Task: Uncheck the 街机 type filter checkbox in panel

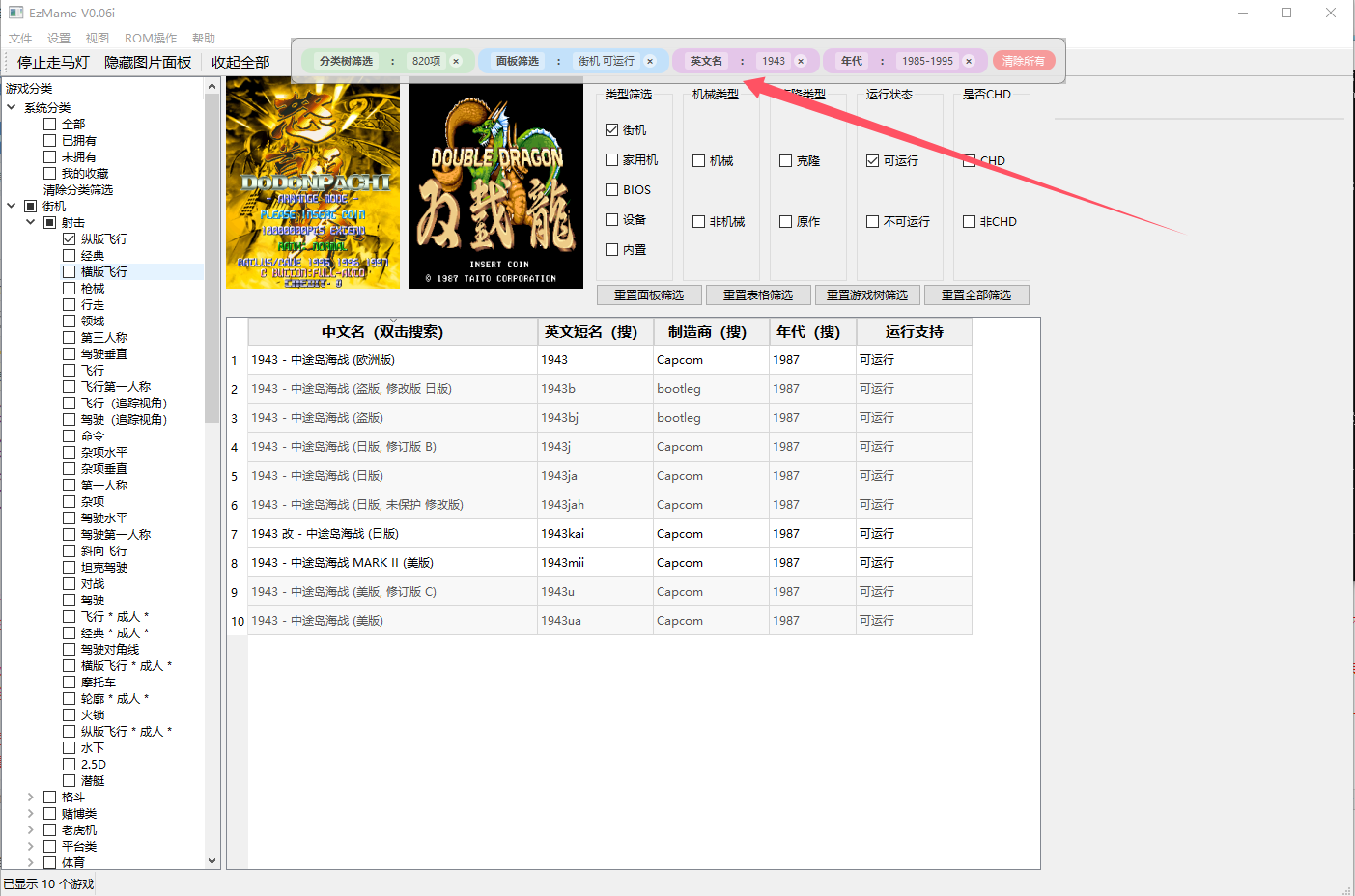Action: coord(611,129)
